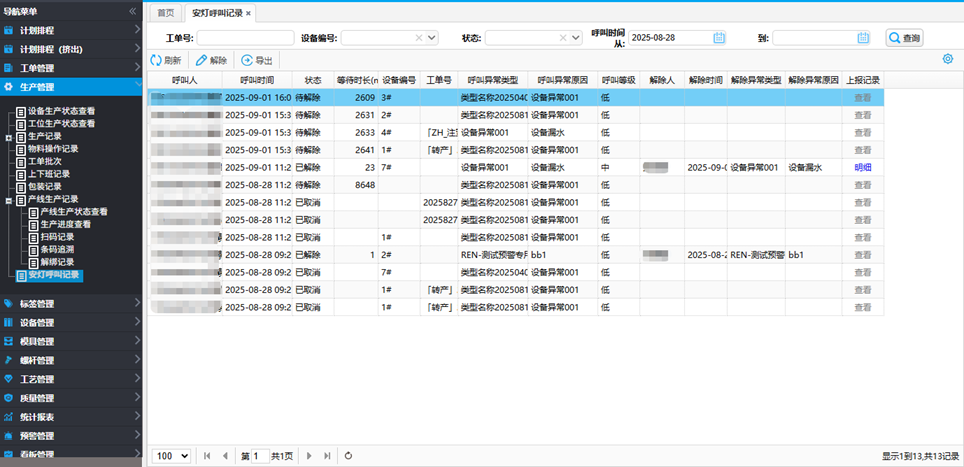
Task: Open calendar picker for 呼叫时间从 date
Action: point(719,38)
